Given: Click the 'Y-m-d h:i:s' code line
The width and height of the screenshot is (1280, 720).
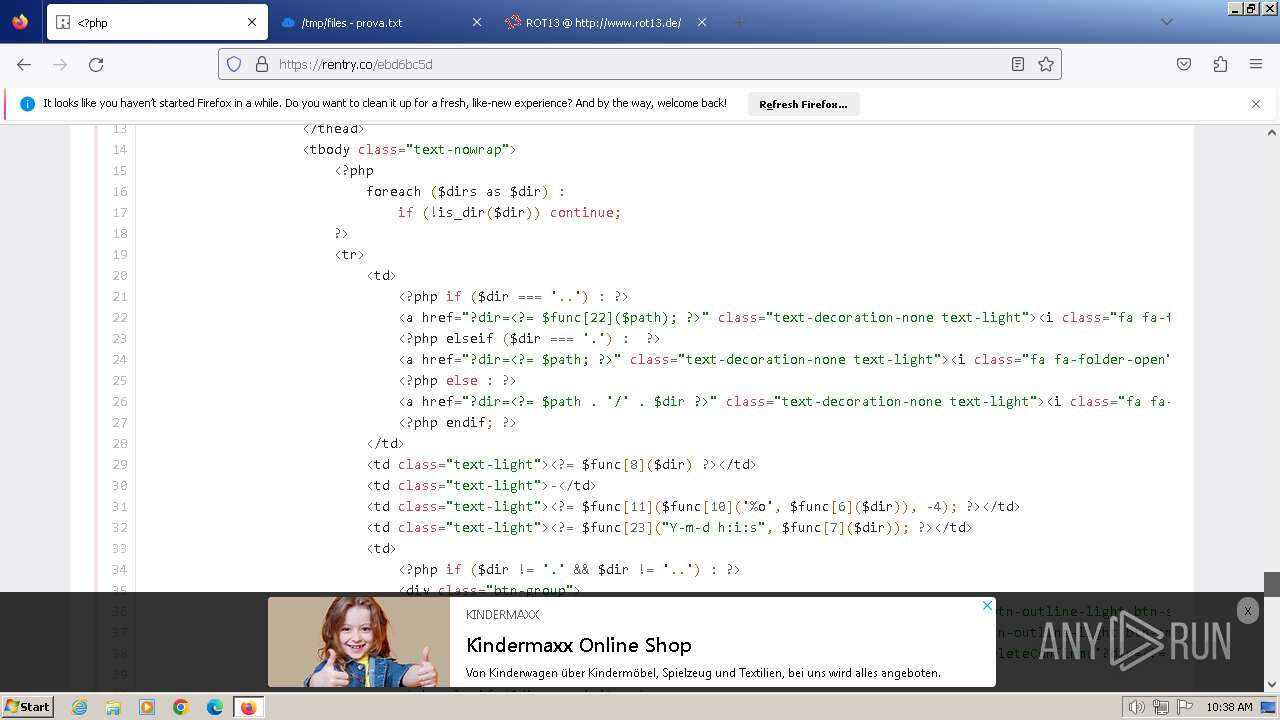Looking at the screenshot, I should (x=669, y=527).
